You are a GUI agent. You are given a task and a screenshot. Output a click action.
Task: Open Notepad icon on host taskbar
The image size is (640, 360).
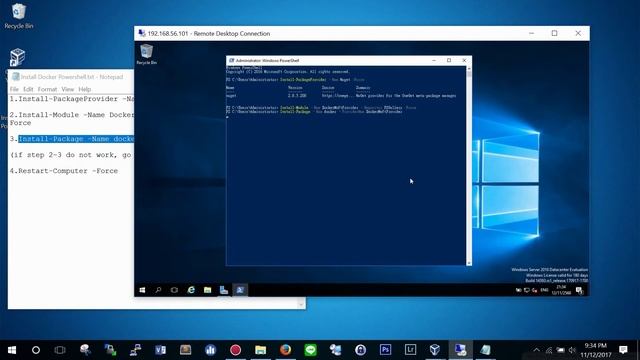(485, 350)
